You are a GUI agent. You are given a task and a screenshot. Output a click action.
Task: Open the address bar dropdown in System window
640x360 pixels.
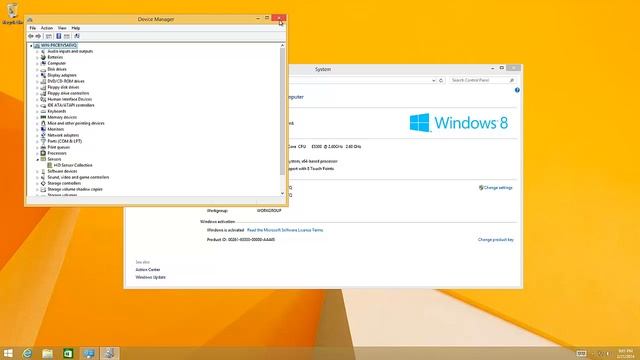click(x=433, y=80)
